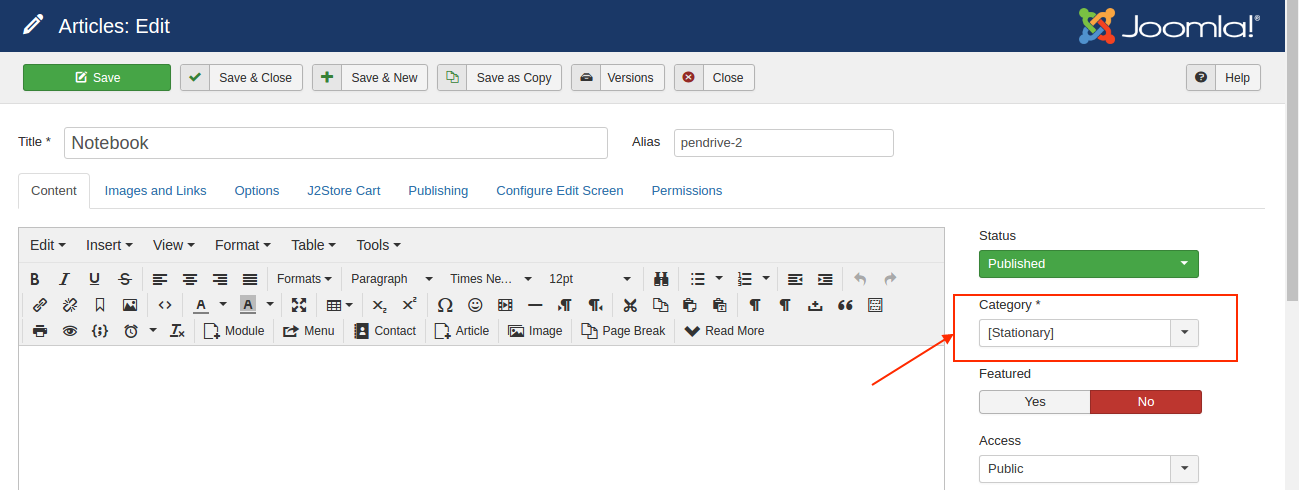The width and height of the screenshot is (1299, 490).
Task: Click the Help button
Action: (x=1223, y=78)
